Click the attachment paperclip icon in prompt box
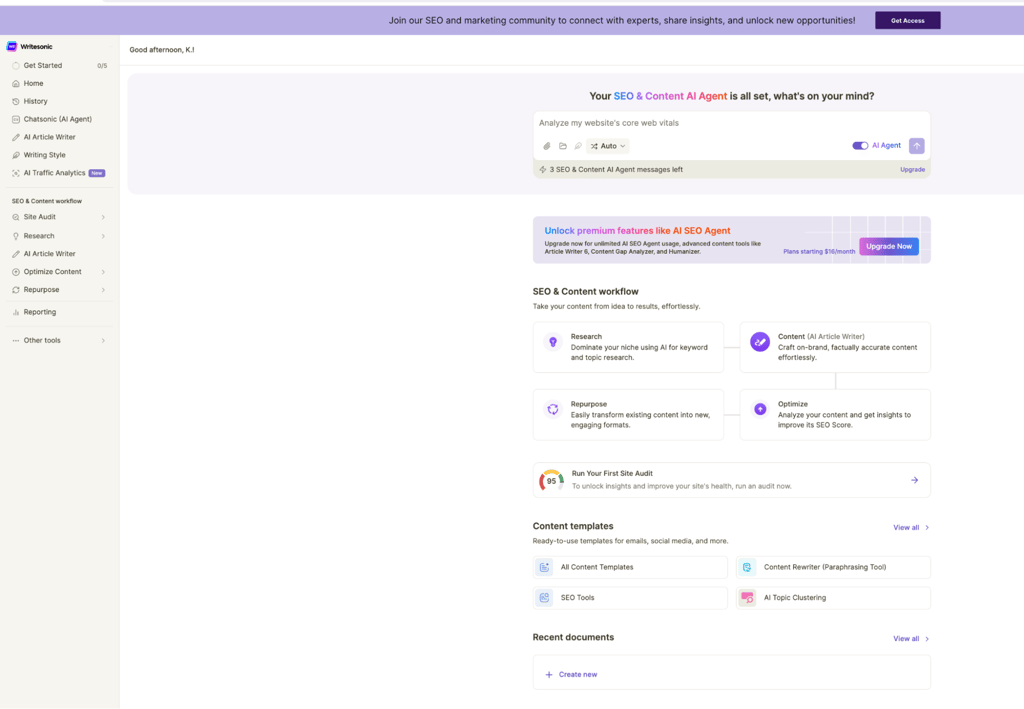This screenshot has height=709, width=1024. click(x=547, y=146)
